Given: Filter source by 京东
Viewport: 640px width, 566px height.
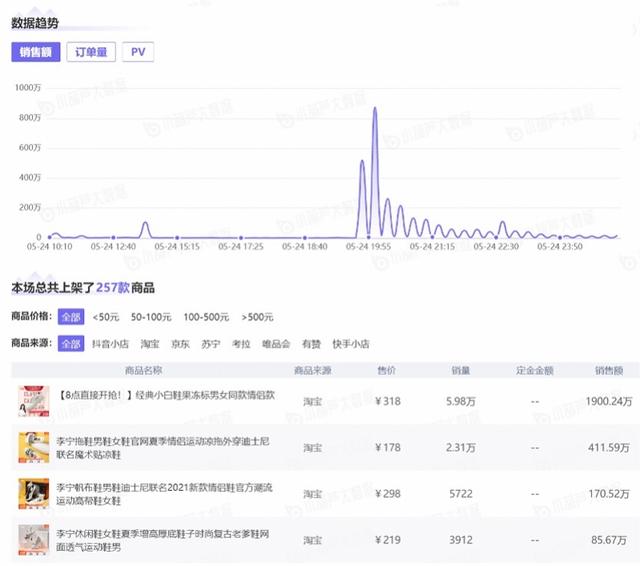Looking at the screenshot, I should 180,344.
